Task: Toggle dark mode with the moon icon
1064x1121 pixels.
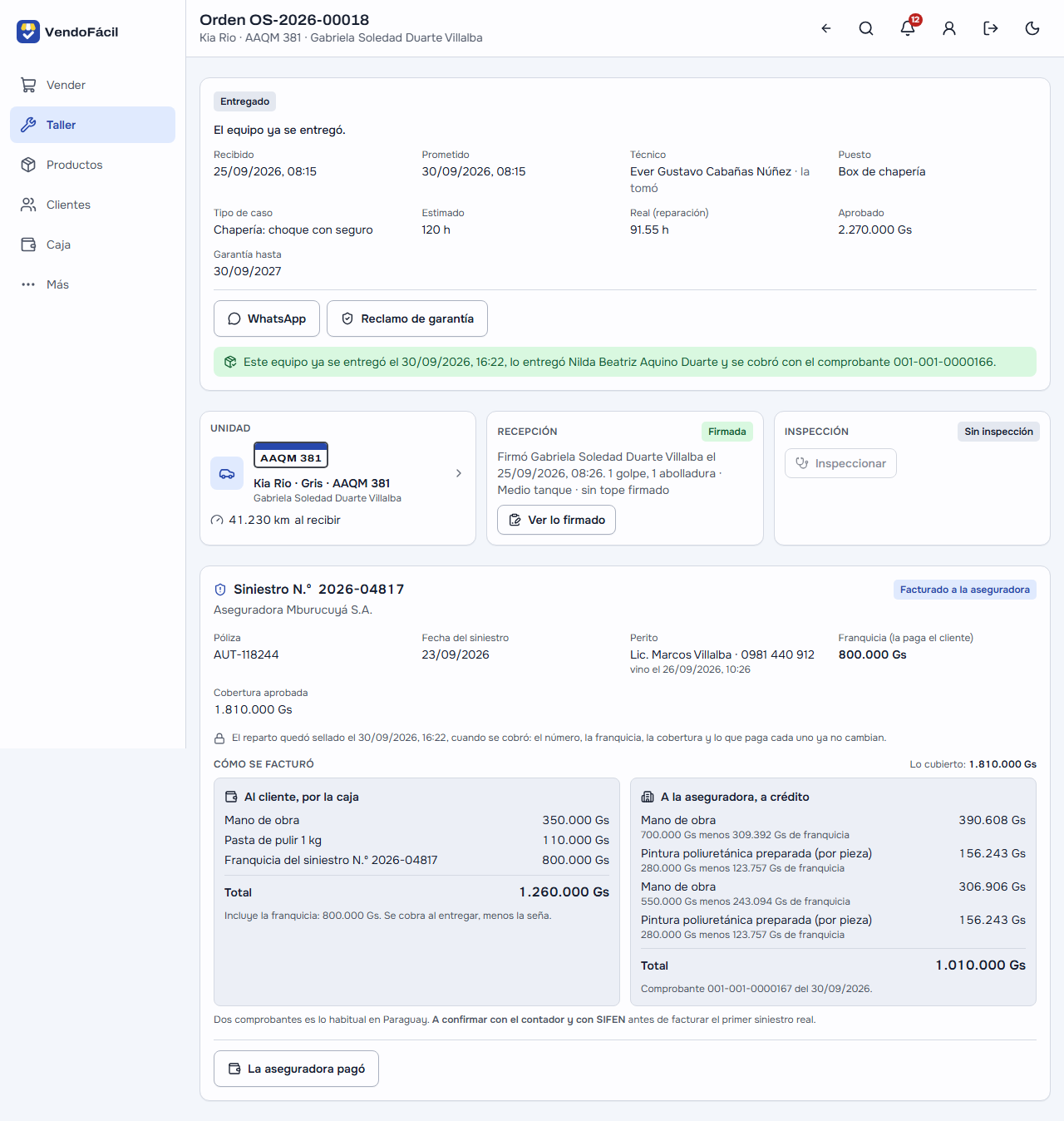Action: click(x=1032, y=28)
